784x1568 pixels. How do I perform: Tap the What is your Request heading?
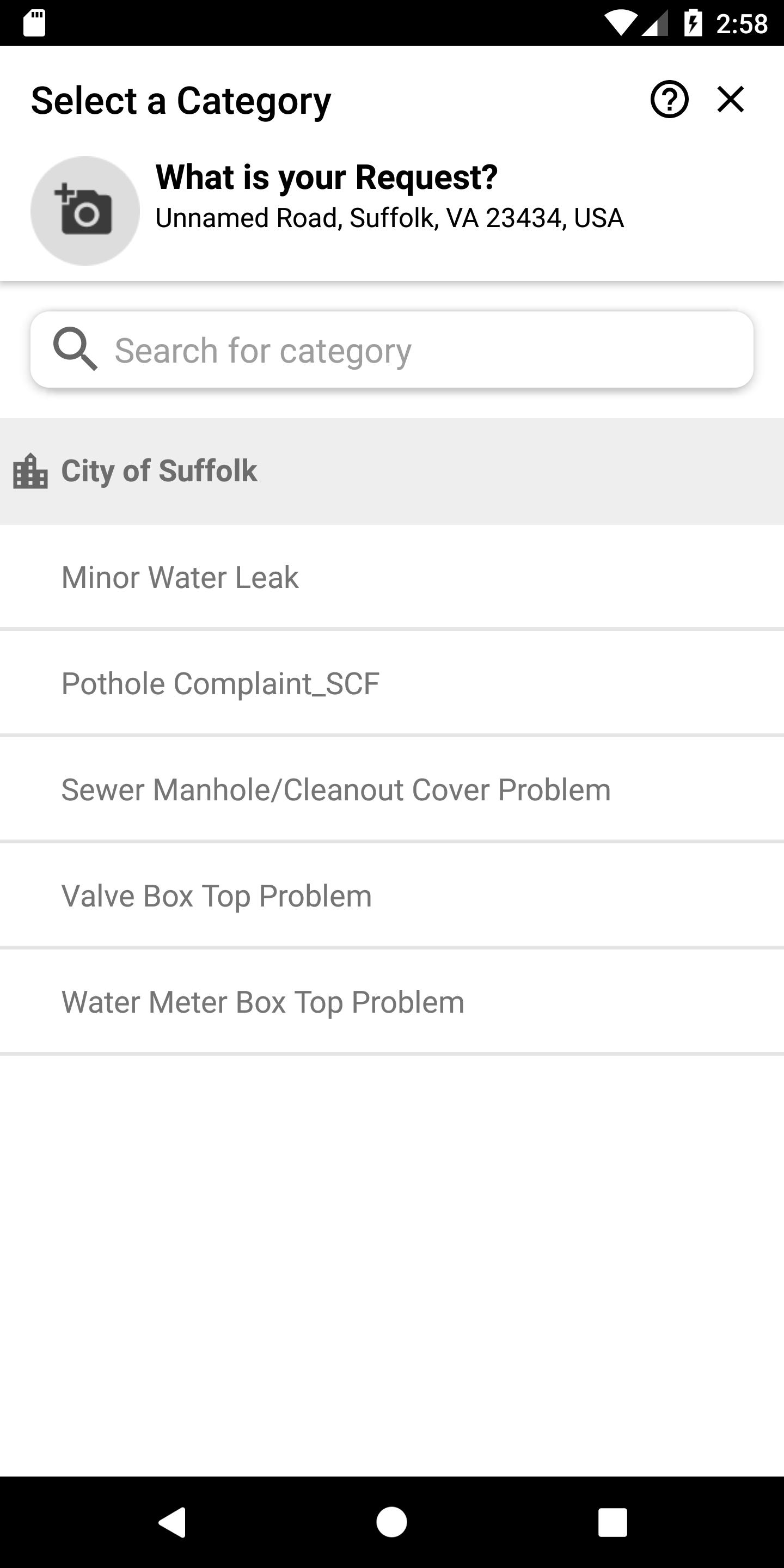click(x=327, y=177)
